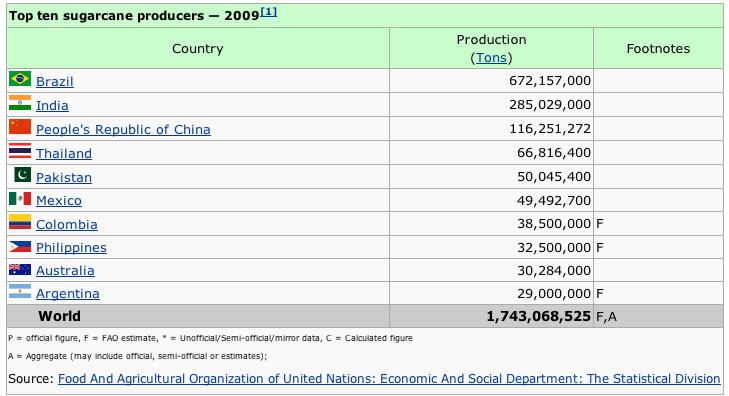The image size is (729, 396).
Task: Click the Brazil flag icon
Action: coord(20,79)
